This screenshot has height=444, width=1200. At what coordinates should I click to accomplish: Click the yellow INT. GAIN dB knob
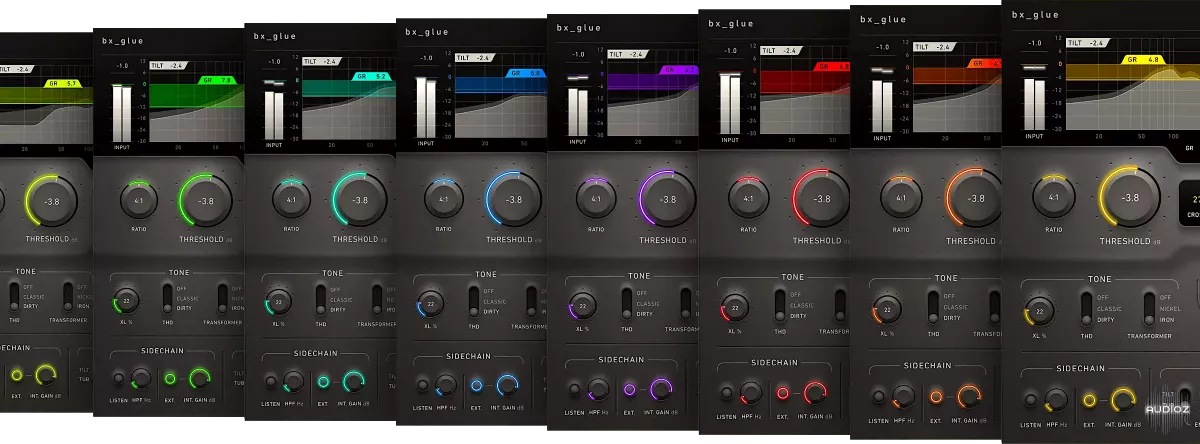coord(1122,399)
